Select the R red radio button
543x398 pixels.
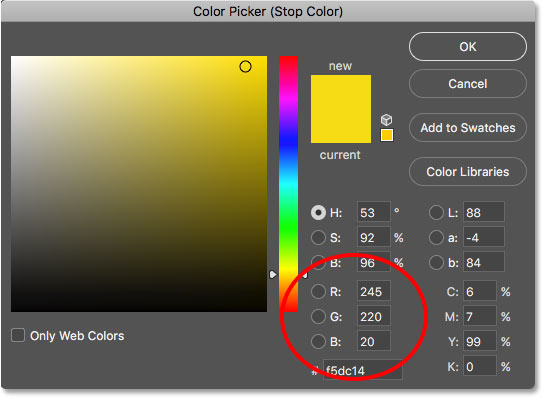point(318,292)
